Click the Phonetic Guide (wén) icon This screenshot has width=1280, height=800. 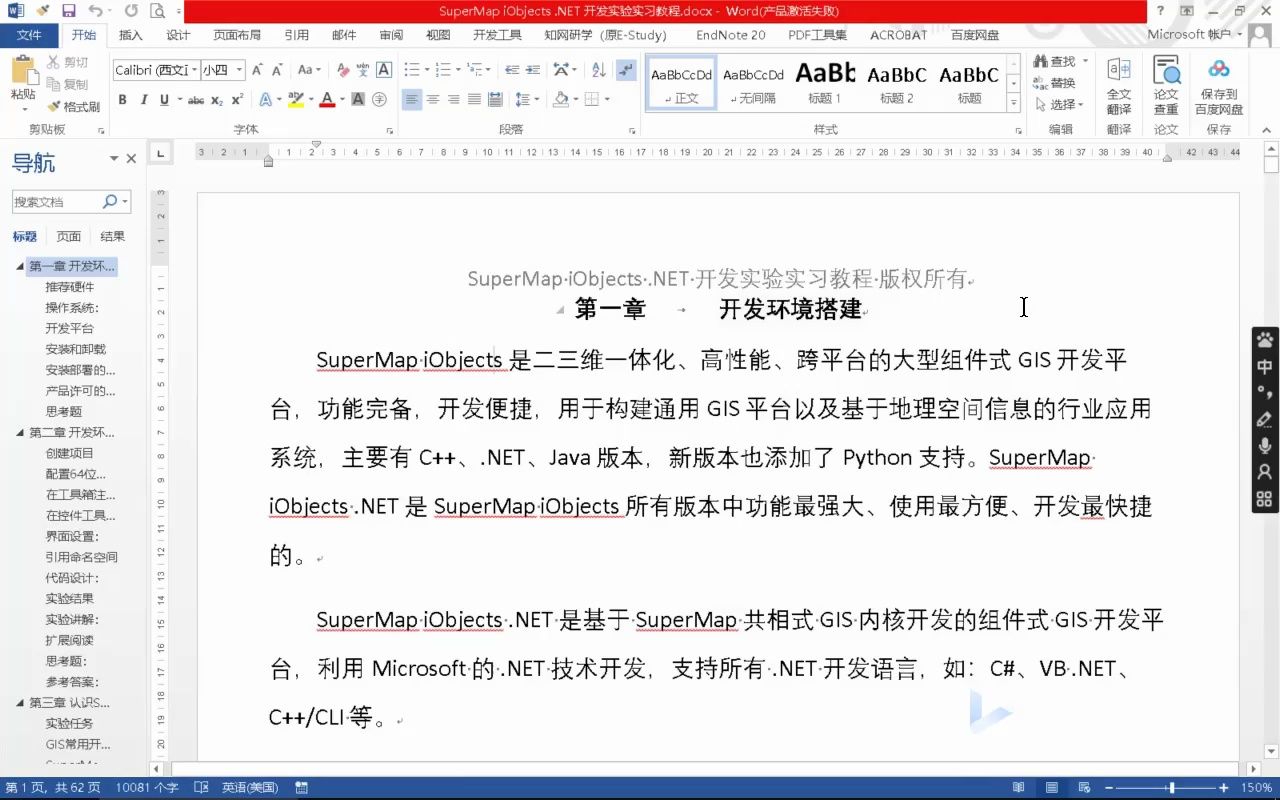(363, 70)
